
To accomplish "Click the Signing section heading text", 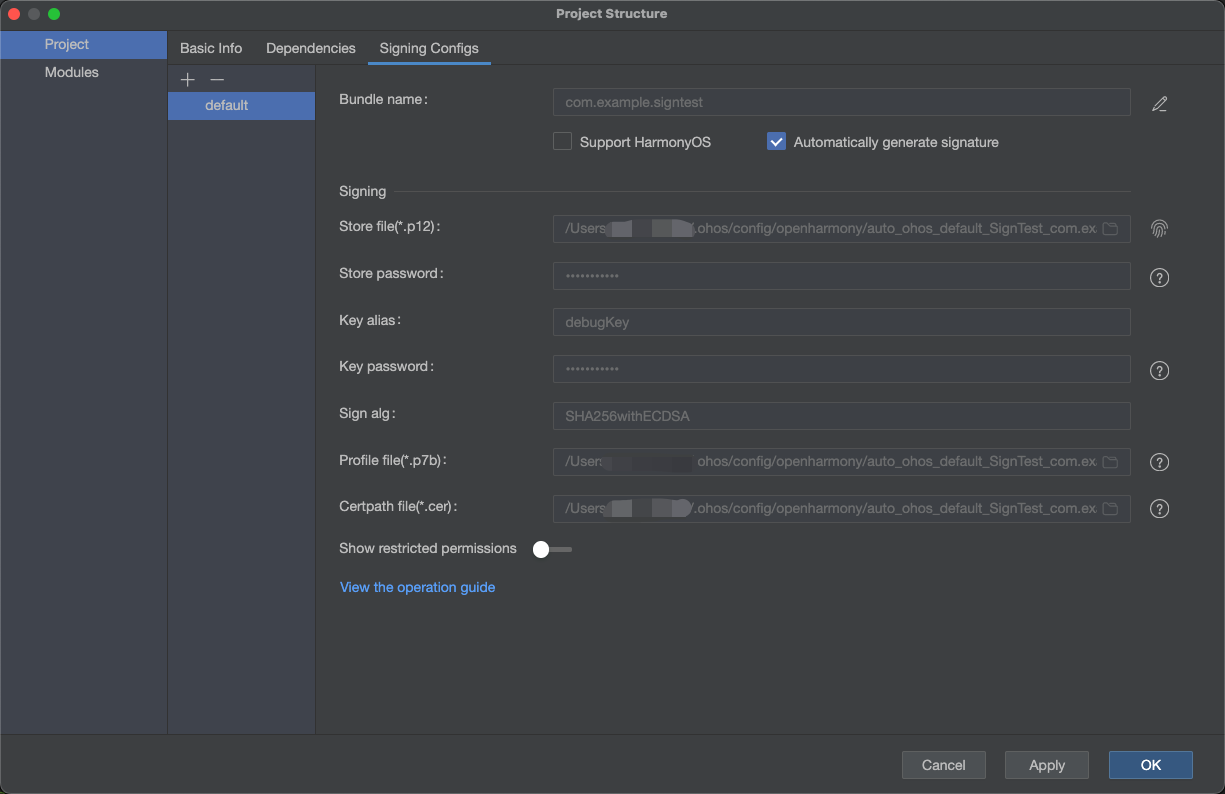I will click(362, 192).
